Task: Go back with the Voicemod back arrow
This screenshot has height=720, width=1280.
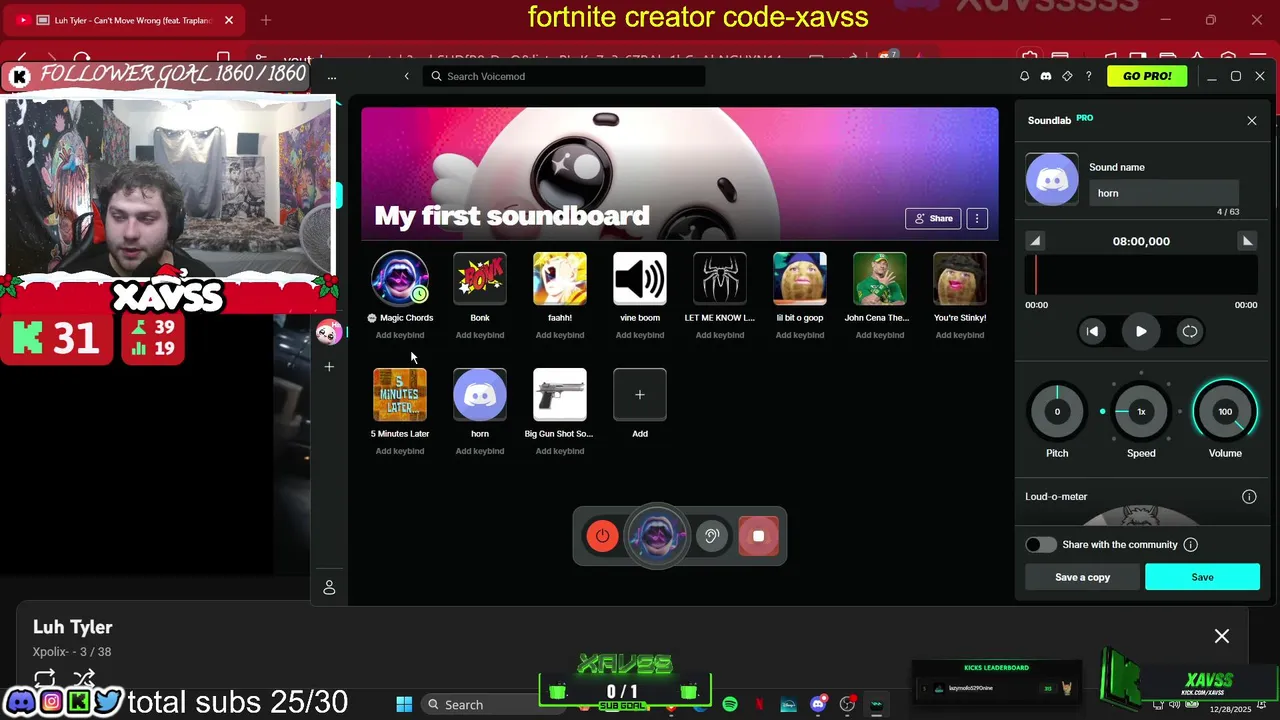Action: pyautogui.click(x=406, y=76)
